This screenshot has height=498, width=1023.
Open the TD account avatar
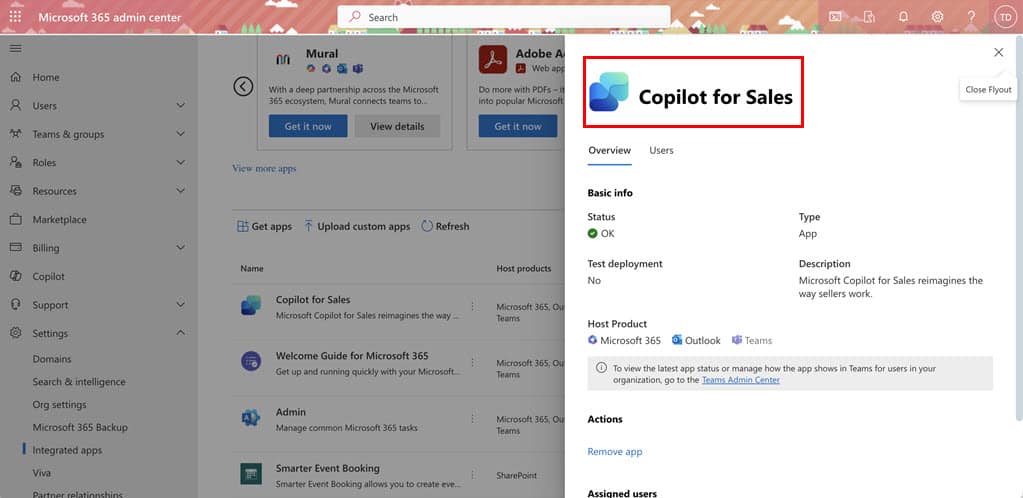click(1005, 17)
